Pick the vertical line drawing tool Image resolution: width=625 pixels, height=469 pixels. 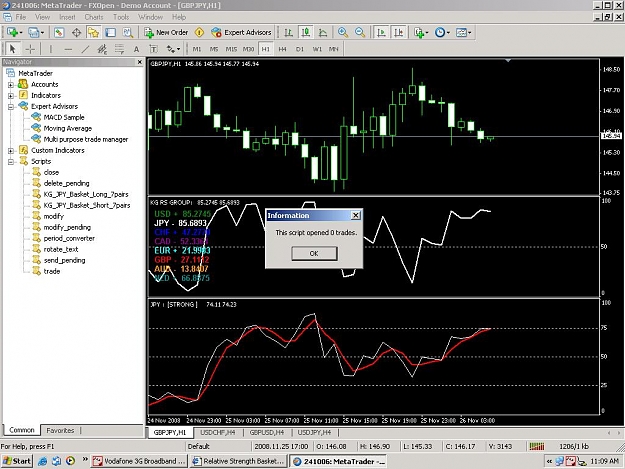click(x=51, y=49)
